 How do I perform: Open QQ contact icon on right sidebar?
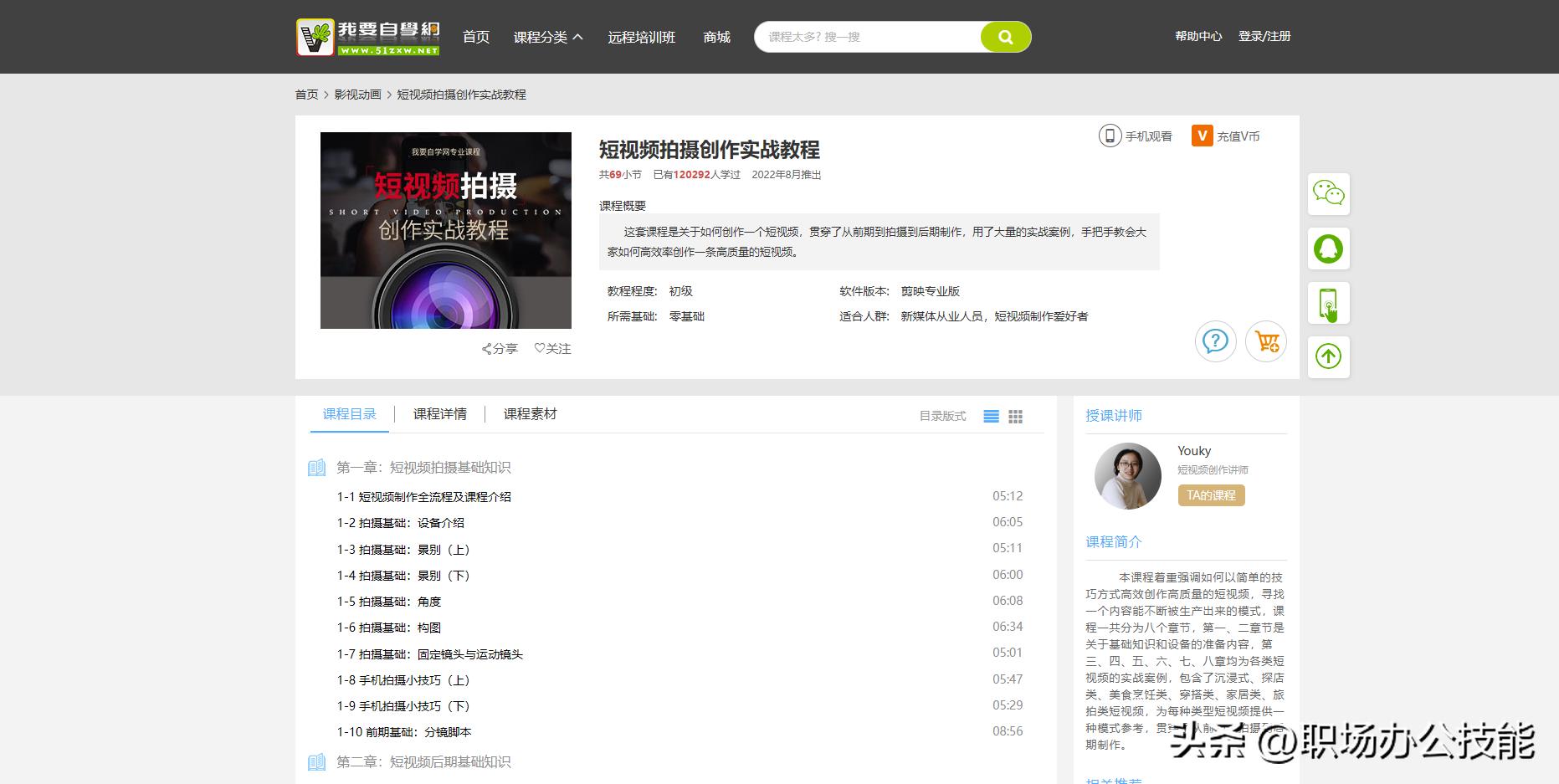coord(1328,249)
